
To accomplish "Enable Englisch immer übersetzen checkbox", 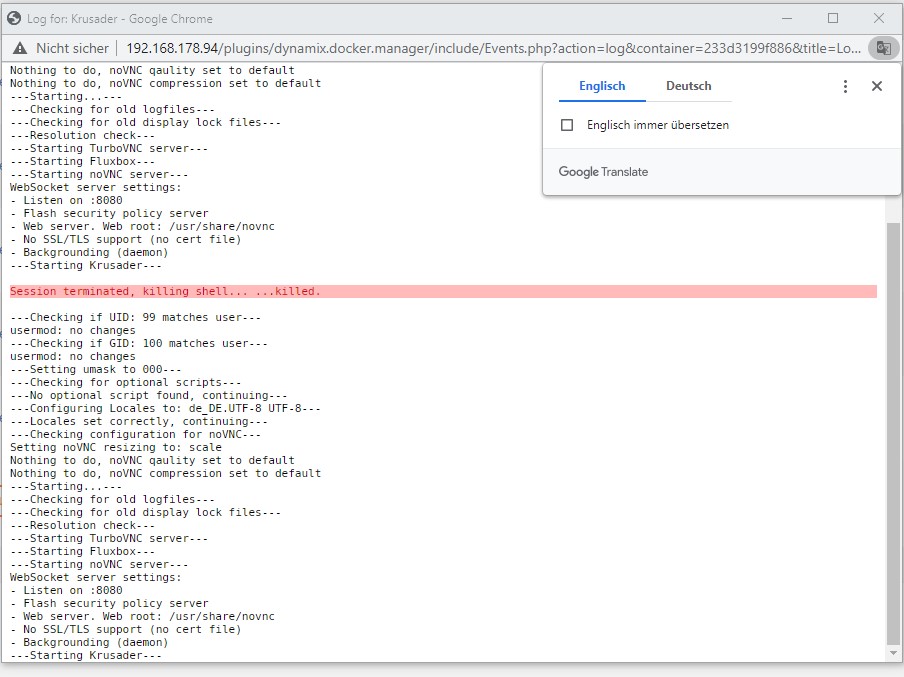I will click(567, 125).
